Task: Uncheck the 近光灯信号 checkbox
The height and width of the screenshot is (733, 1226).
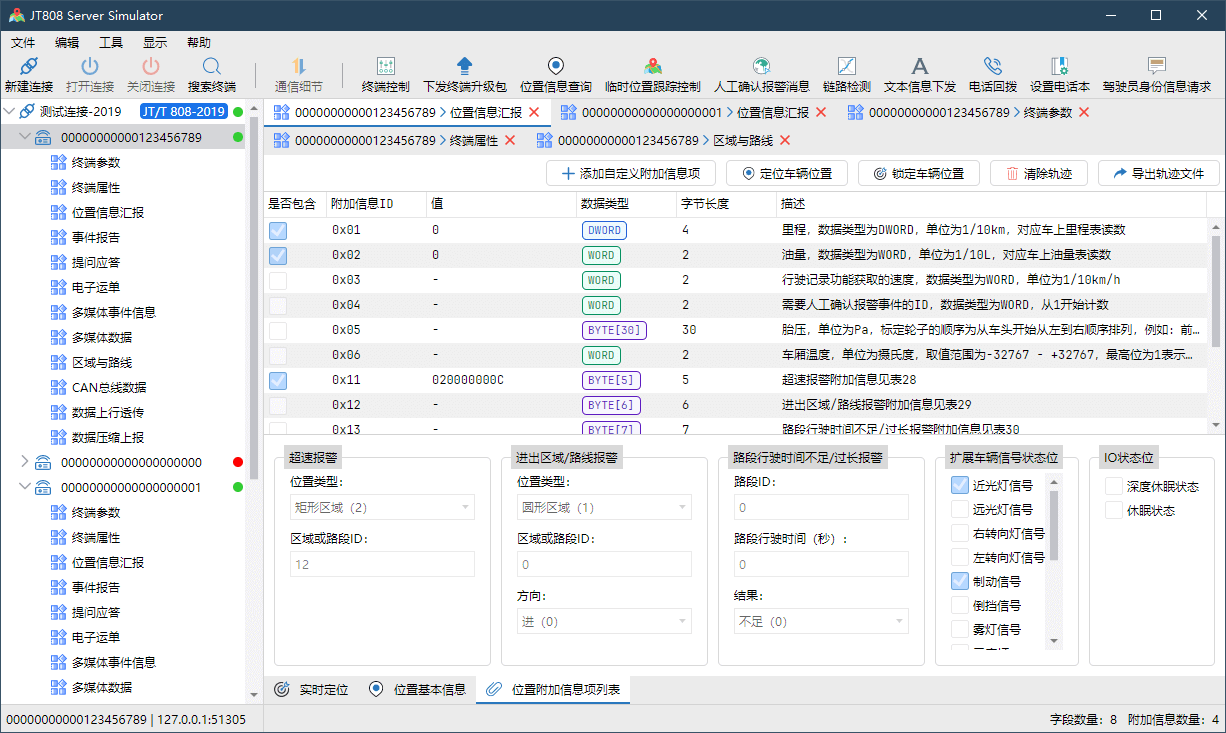Action: tap(960, 486)
